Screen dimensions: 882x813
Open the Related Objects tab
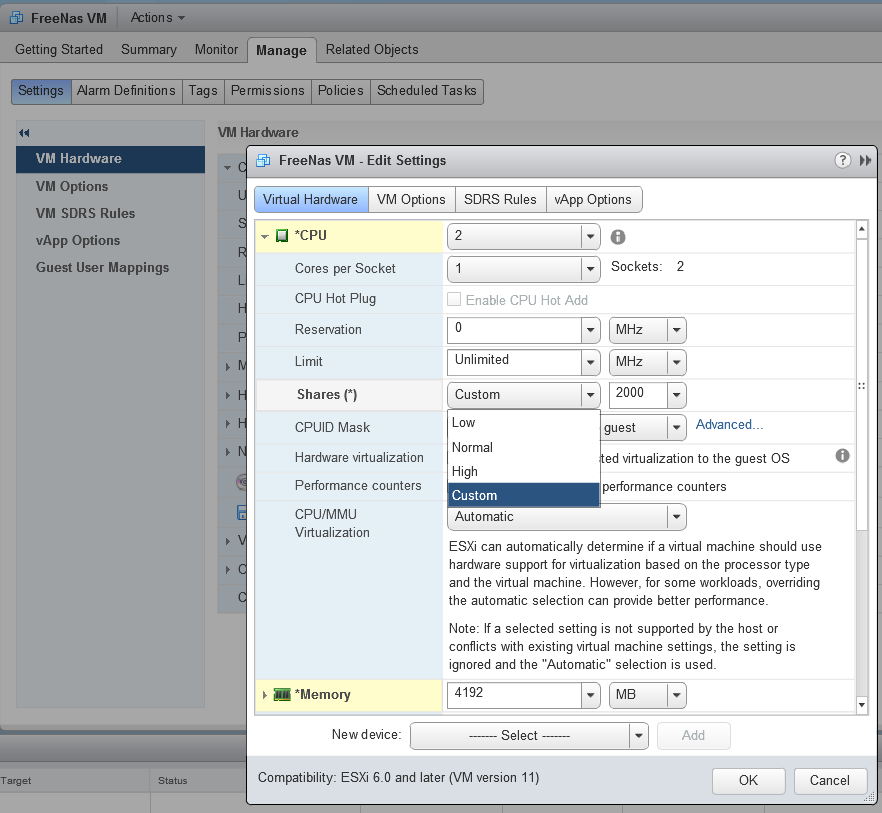pyautogui.click(x=372, y=50)
